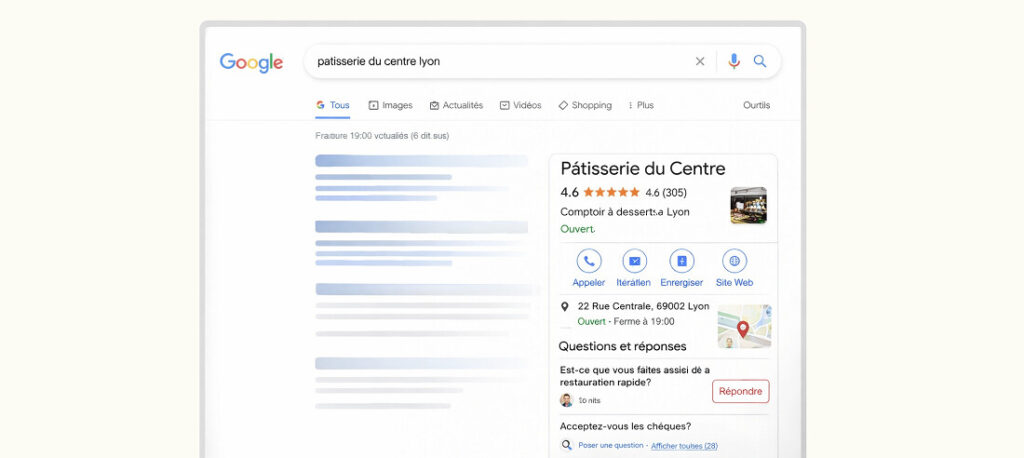1024x458 pixels.
Task: Click the Répondre button
Action: [741, 391]
